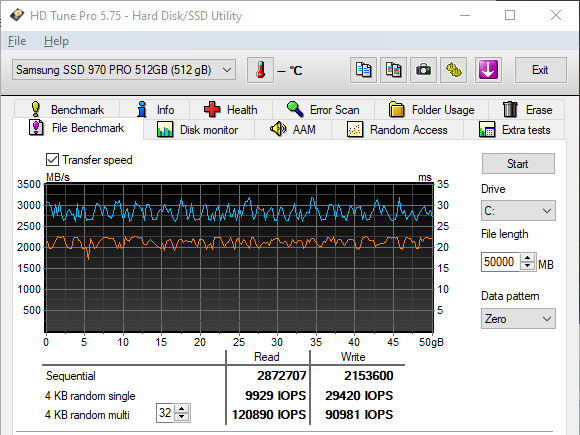Click the Sequential row label
The width and height of the screenshot is (580, 435).
pyautogui.click(x=71, y=376)
